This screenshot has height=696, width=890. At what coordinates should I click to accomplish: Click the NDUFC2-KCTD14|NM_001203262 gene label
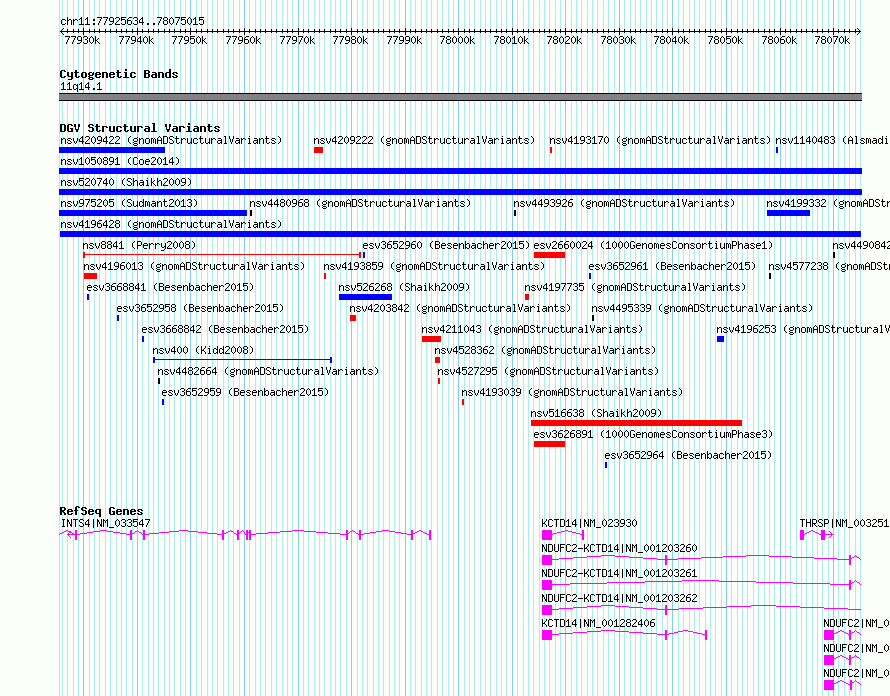click(x=619, y=598)
